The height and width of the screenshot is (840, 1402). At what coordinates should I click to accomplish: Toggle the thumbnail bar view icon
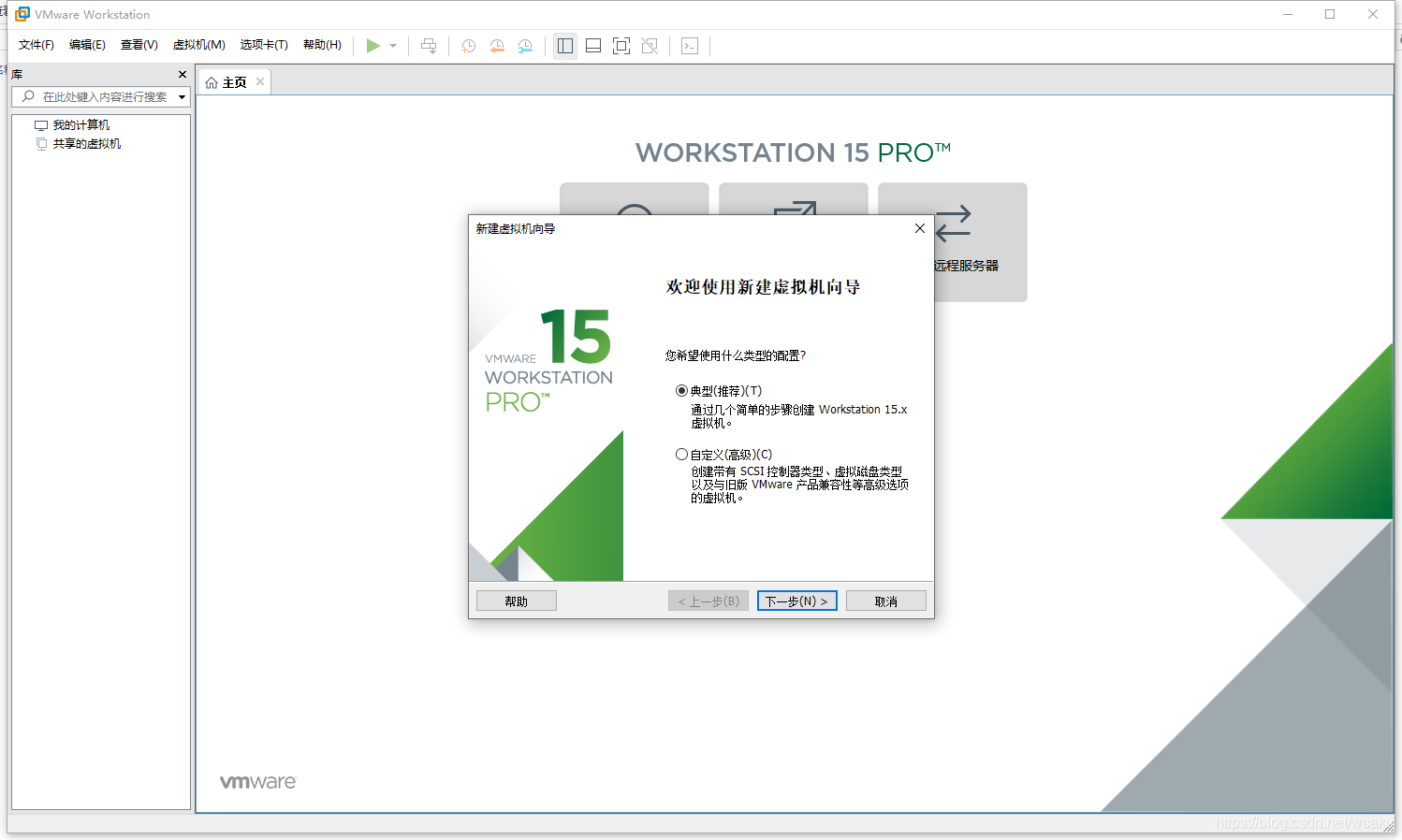point(593,46)
